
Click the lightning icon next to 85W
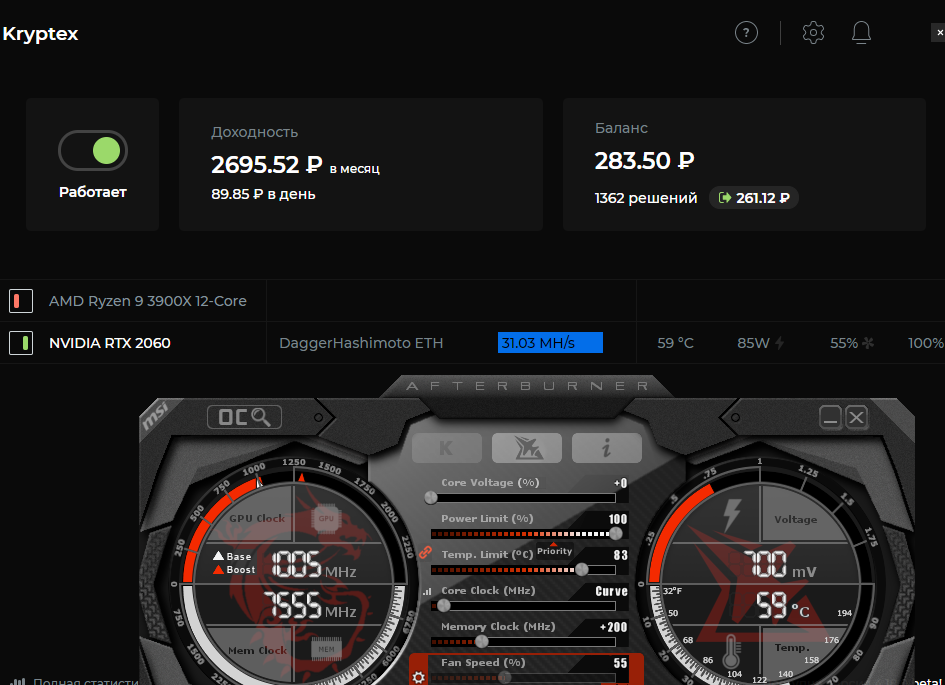[779, 343]
